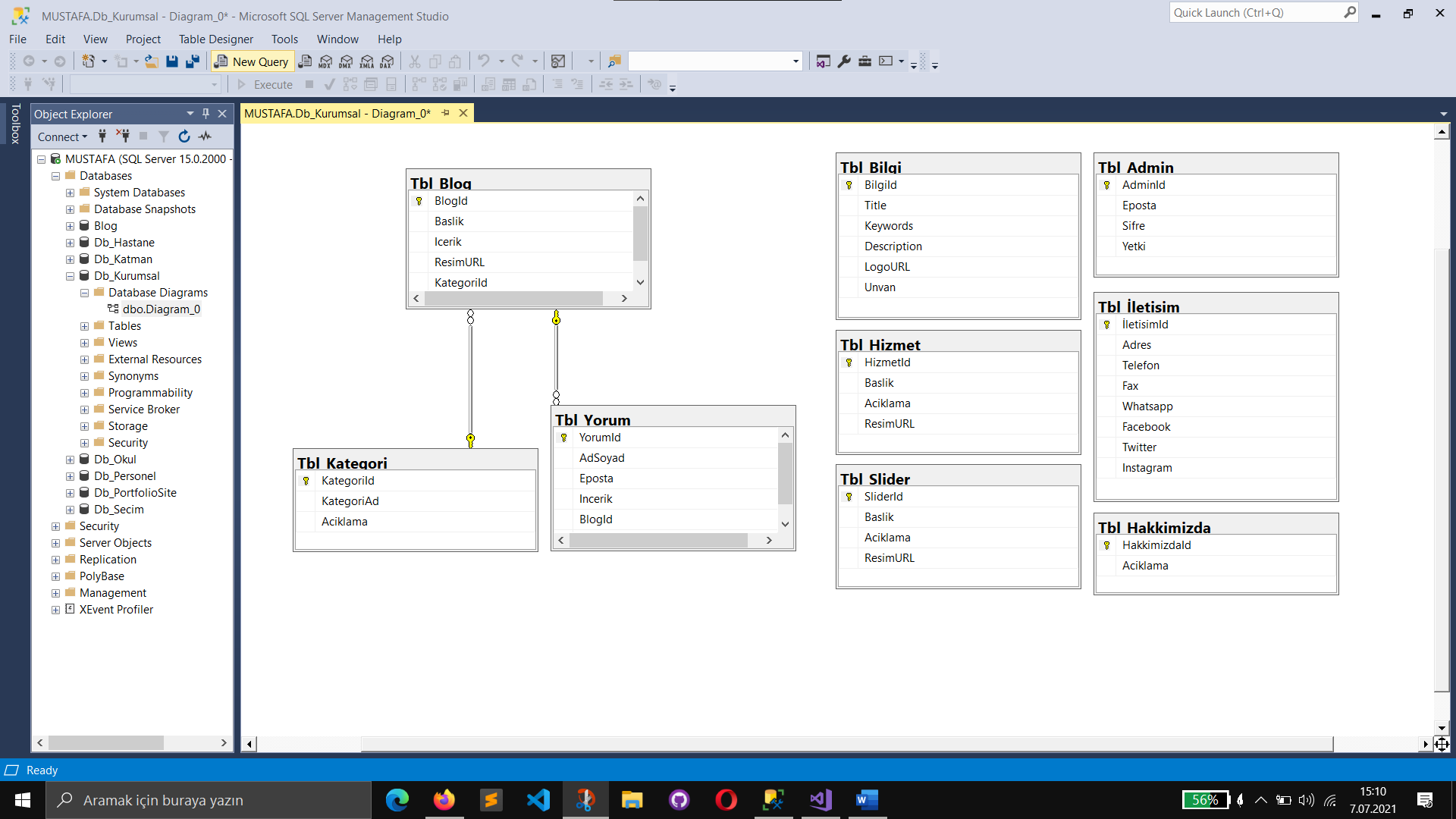Viewport: 1456px width, 819px height.
Task: Expand the Tables folder under Db_Kurumsal
Action: (85, 326)
